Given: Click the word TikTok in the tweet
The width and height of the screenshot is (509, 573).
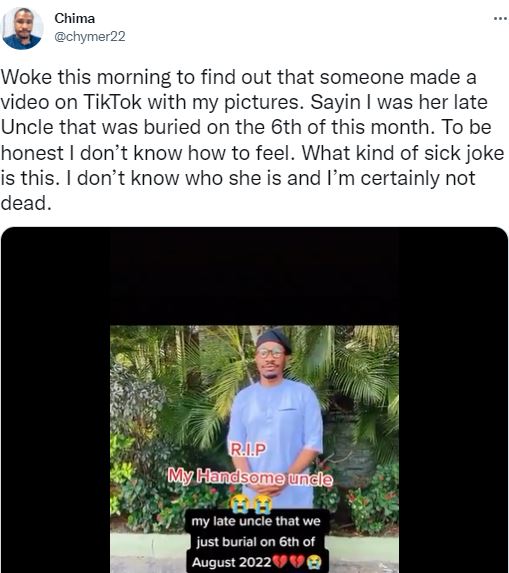Looking at the screenshot, I should (x=113, y=102).
